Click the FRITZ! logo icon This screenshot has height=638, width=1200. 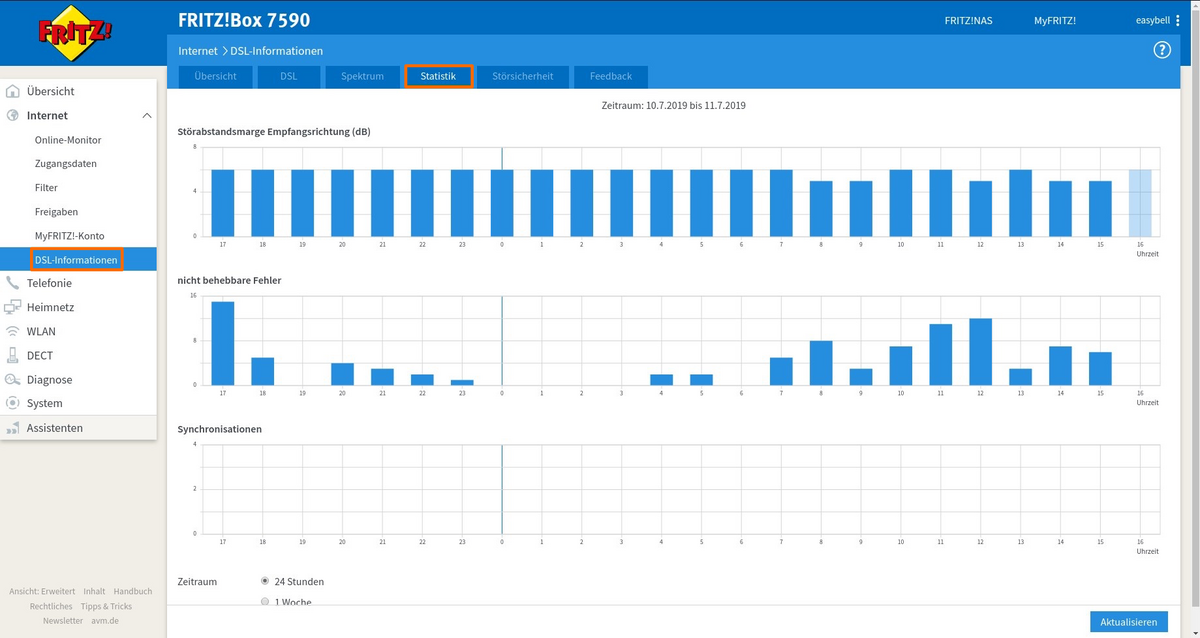point(75,34)
